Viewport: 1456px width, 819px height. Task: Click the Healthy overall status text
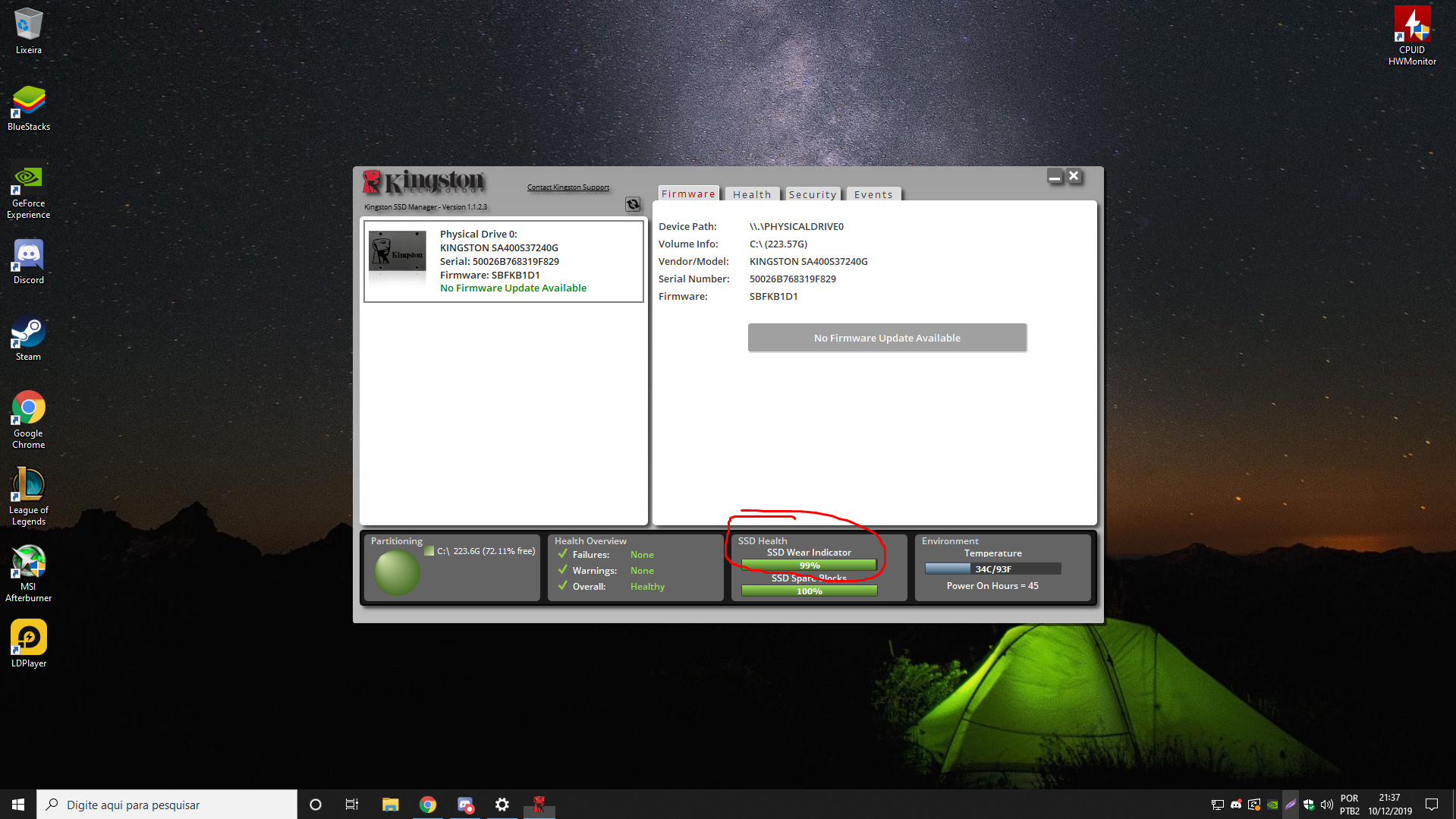(x=647, y=587)
